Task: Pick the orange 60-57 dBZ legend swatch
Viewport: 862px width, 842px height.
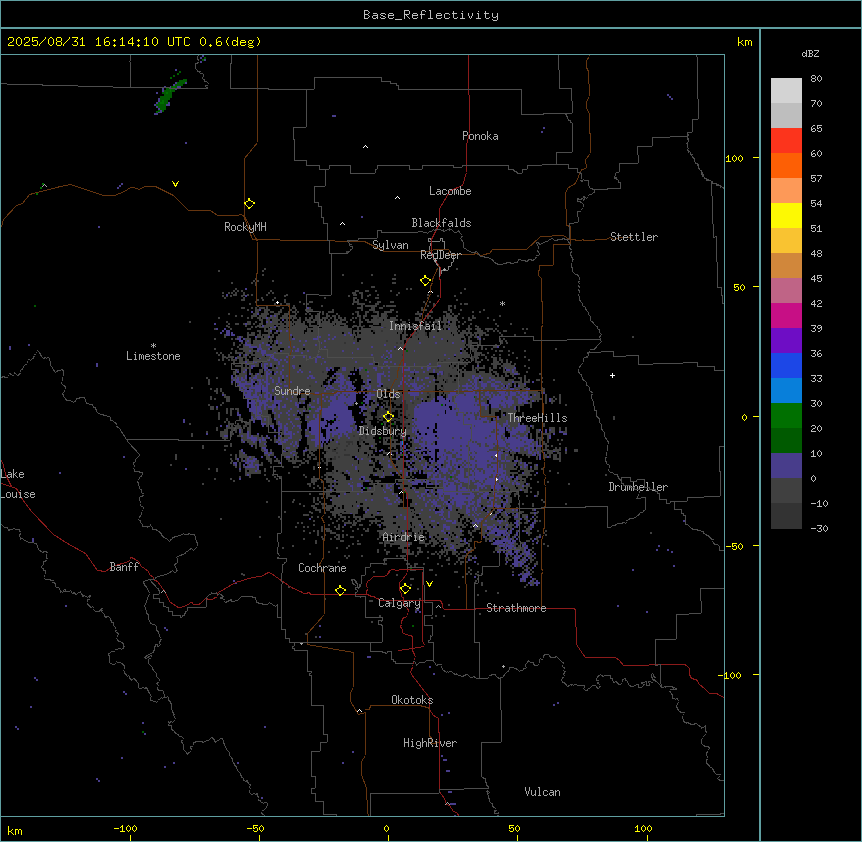Action: tap(786, 165)
